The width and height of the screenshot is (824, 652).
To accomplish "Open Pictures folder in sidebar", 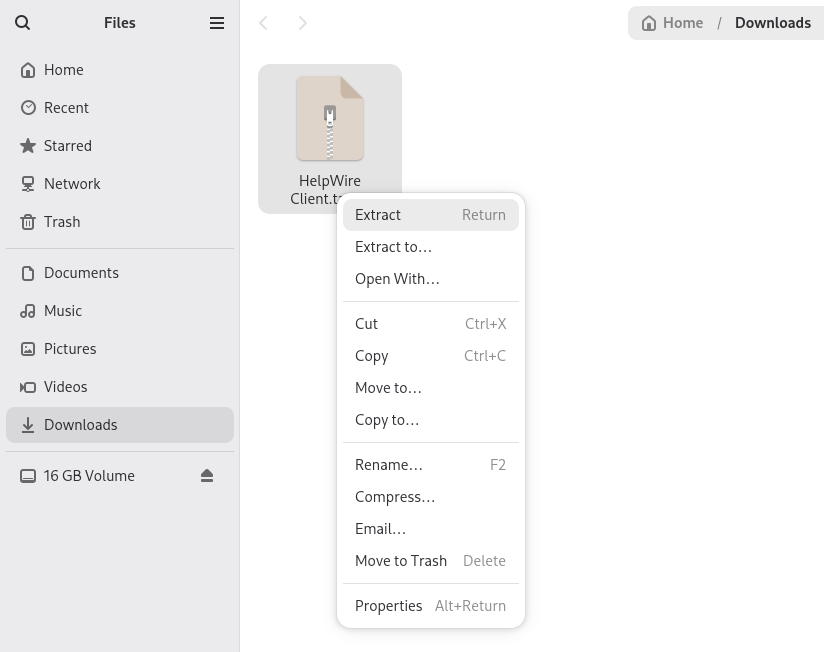I will (120, 349).
